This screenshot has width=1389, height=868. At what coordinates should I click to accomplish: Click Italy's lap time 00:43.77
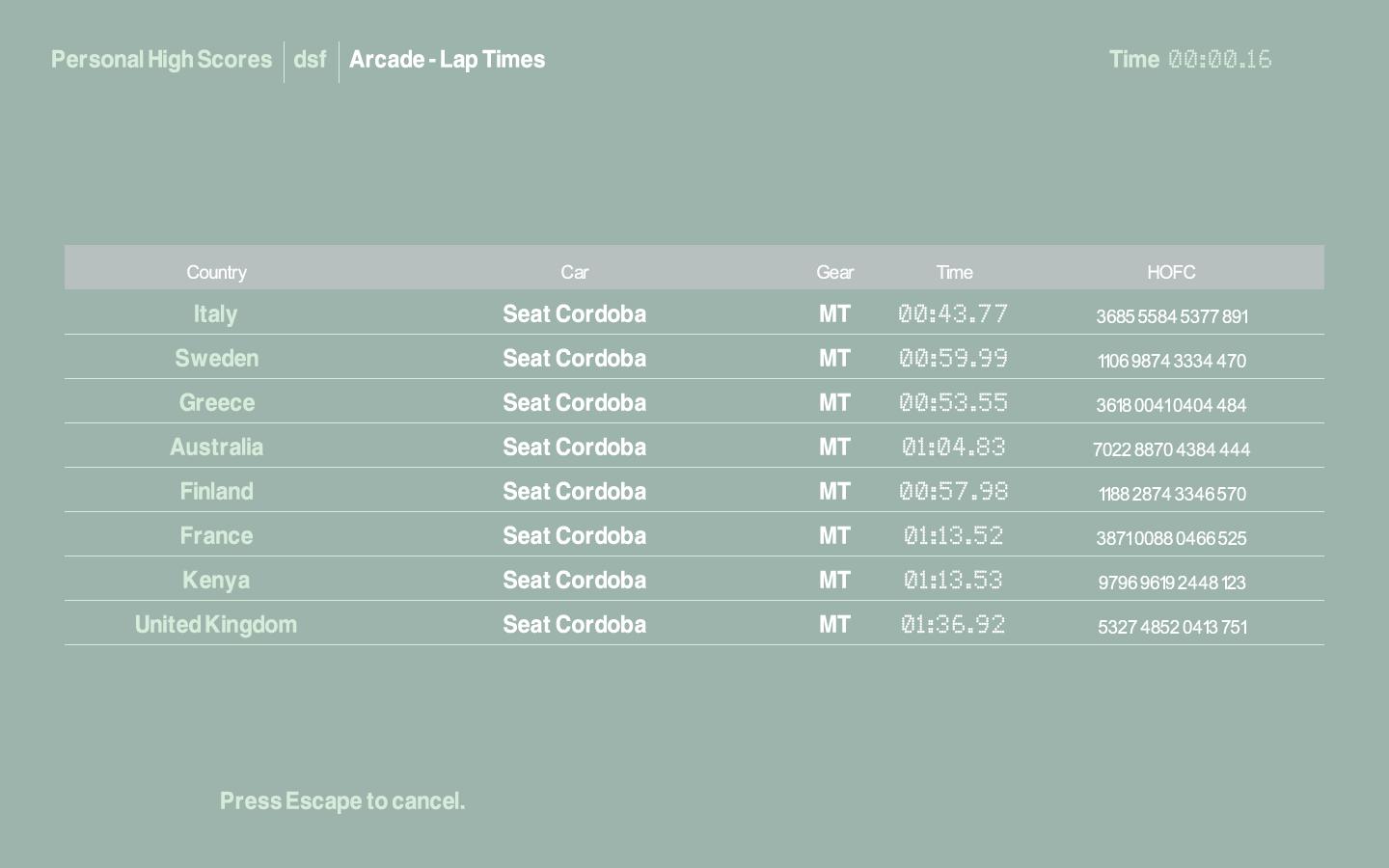(x=953, y=314)
